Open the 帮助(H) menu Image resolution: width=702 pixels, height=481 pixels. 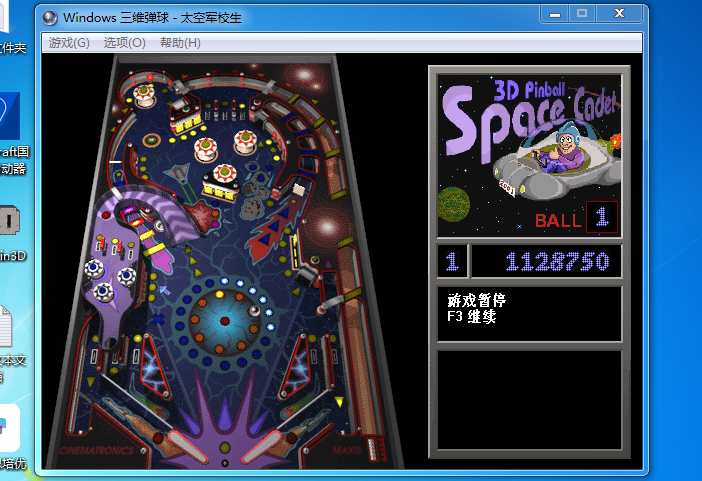180,43
